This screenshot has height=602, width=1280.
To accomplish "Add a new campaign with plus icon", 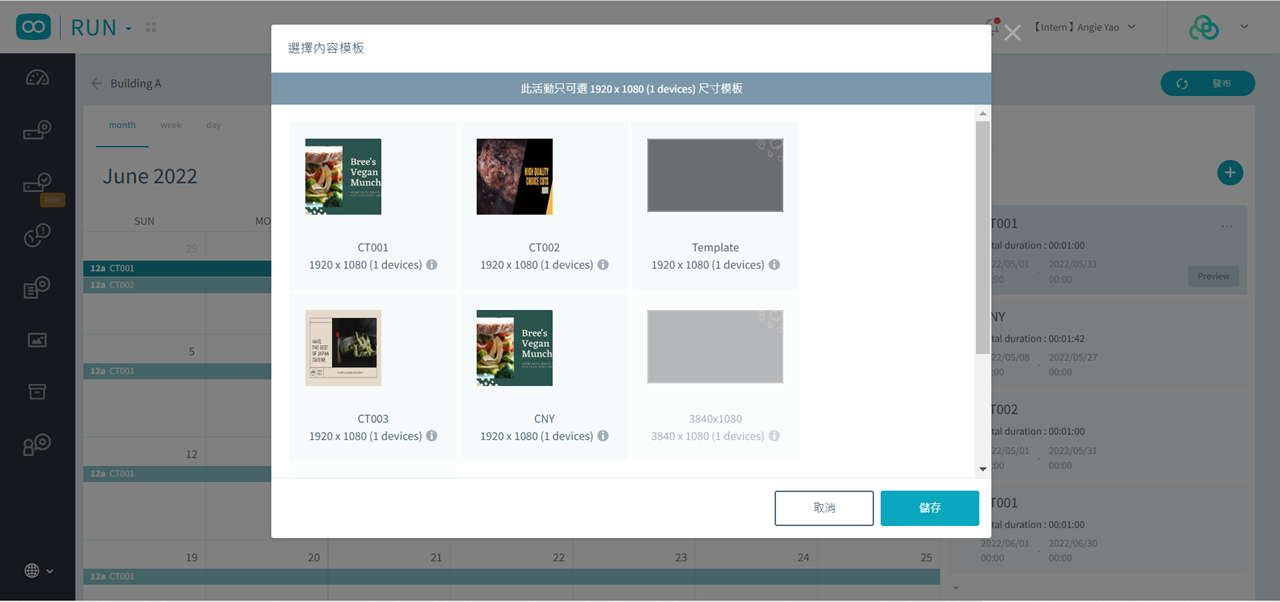I will click(1230, 172).
